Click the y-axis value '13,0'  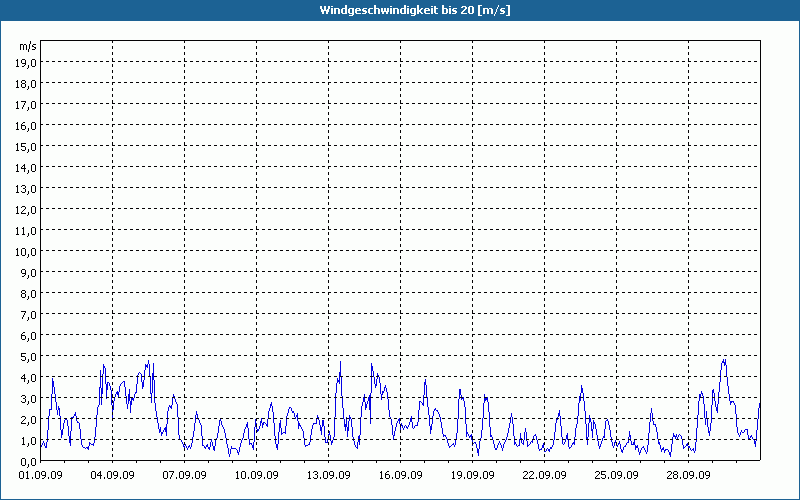click(x=26, y=189)
